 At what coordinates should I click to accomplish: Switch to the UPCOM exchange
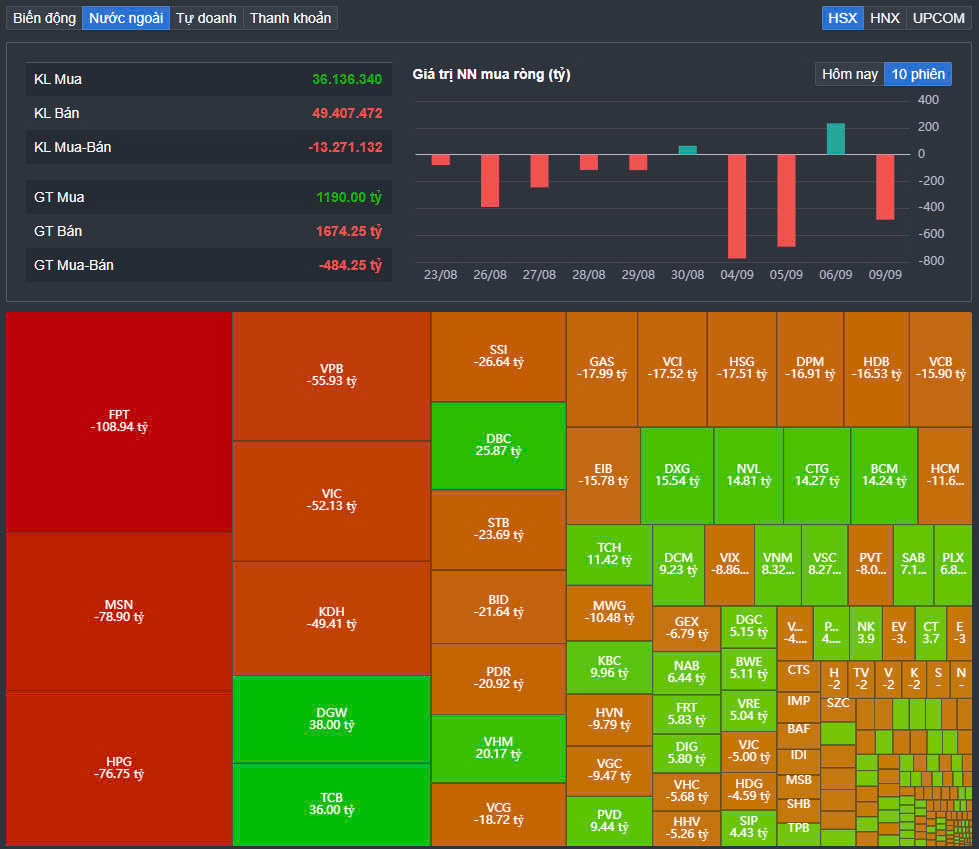(x=938, y=18)
